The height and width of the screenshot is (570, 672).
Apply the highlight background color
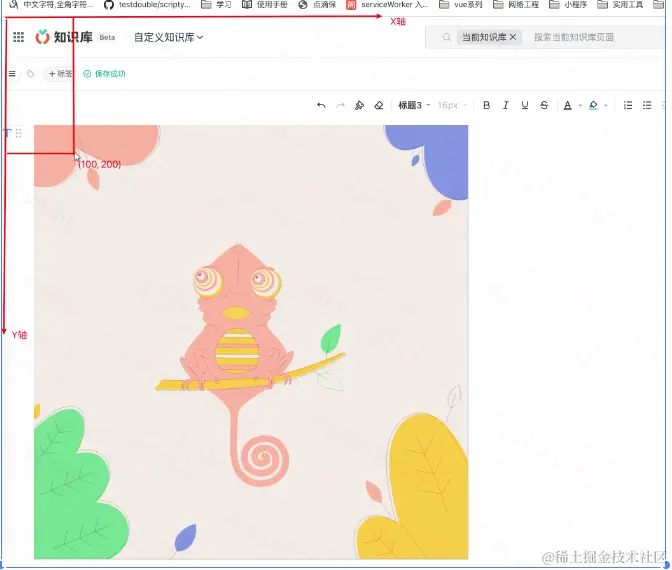pyautogui.click(x=593, y=105)
